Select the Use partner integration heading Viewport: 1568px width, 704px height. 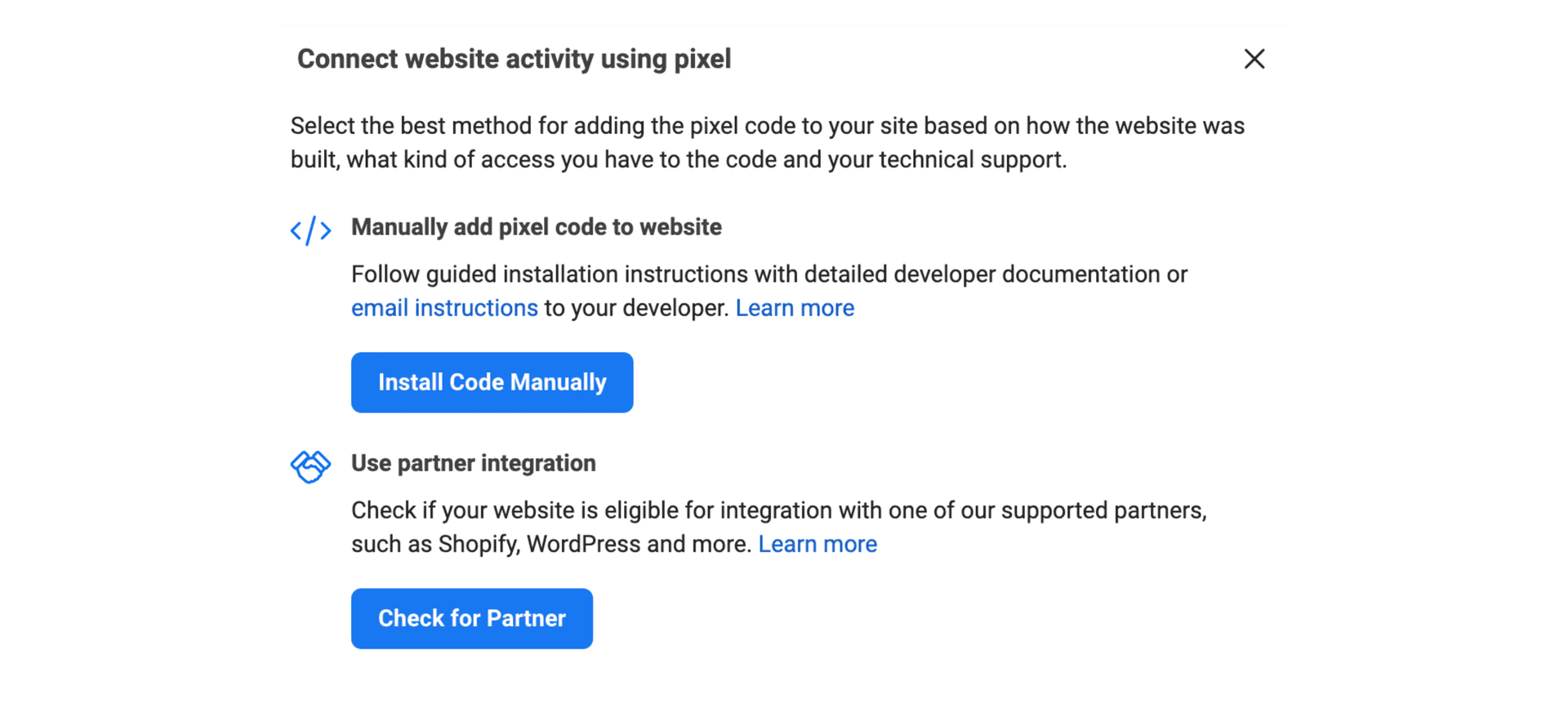(474, 463)
